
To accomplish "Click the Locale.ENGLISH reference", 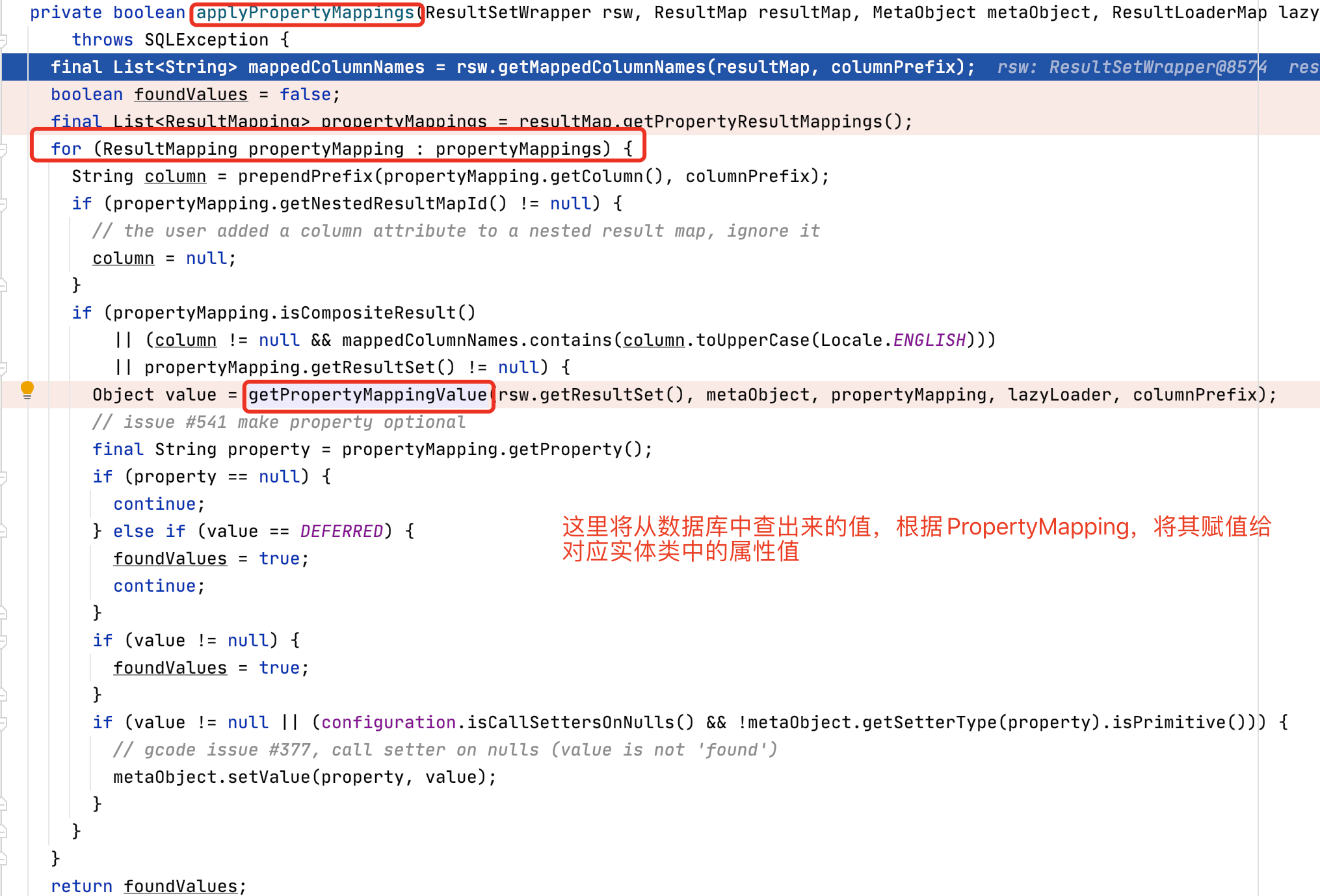I will coord(930,339).
